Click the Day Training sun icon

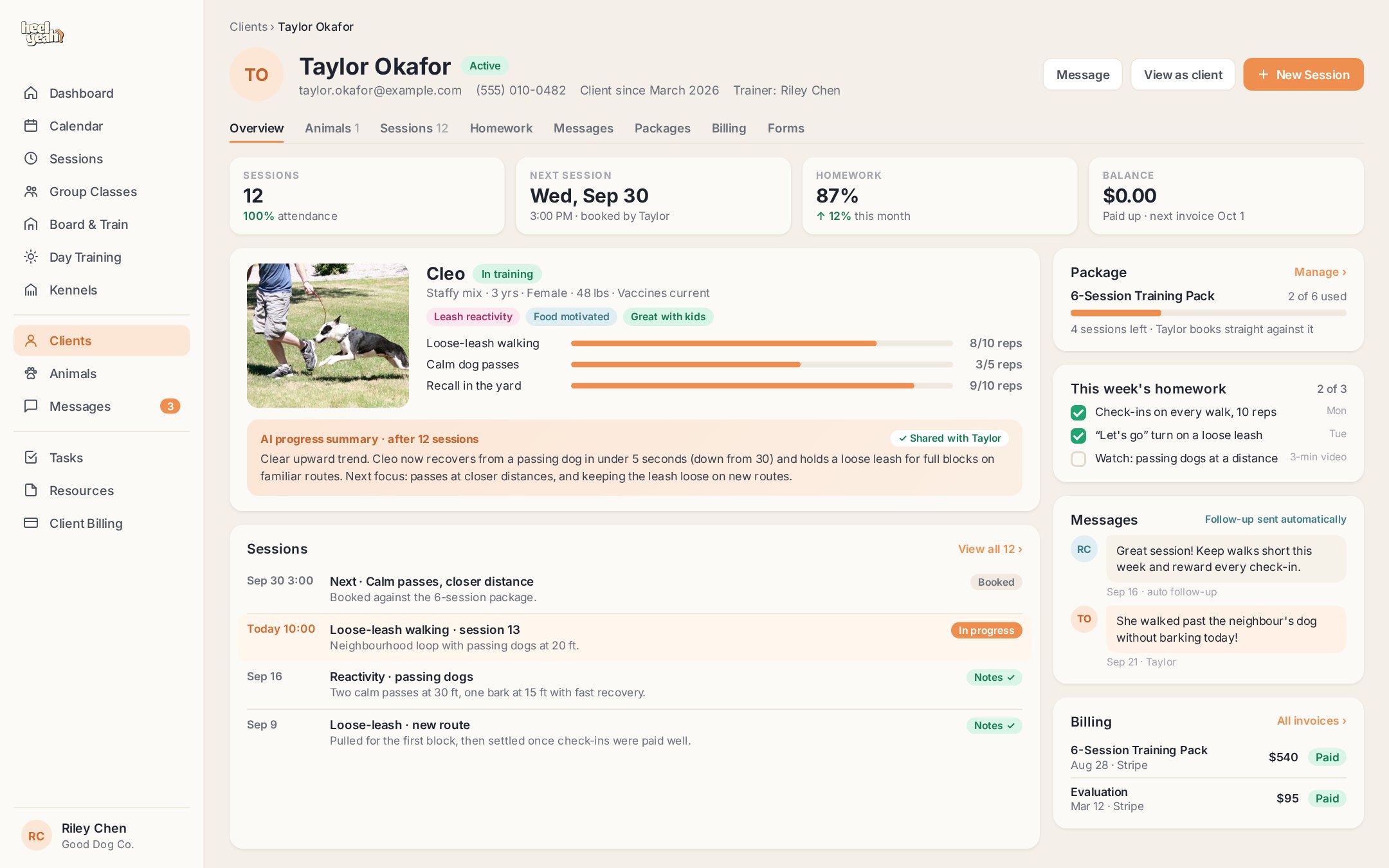(x=31, y=257)
